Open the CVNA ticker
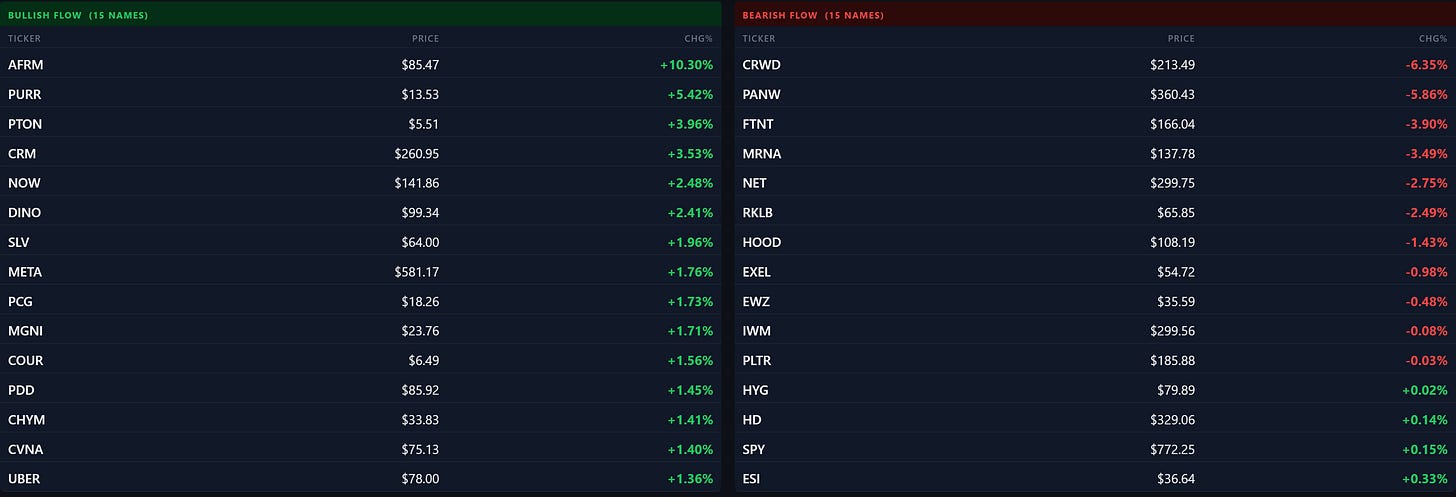 [25, 449]
